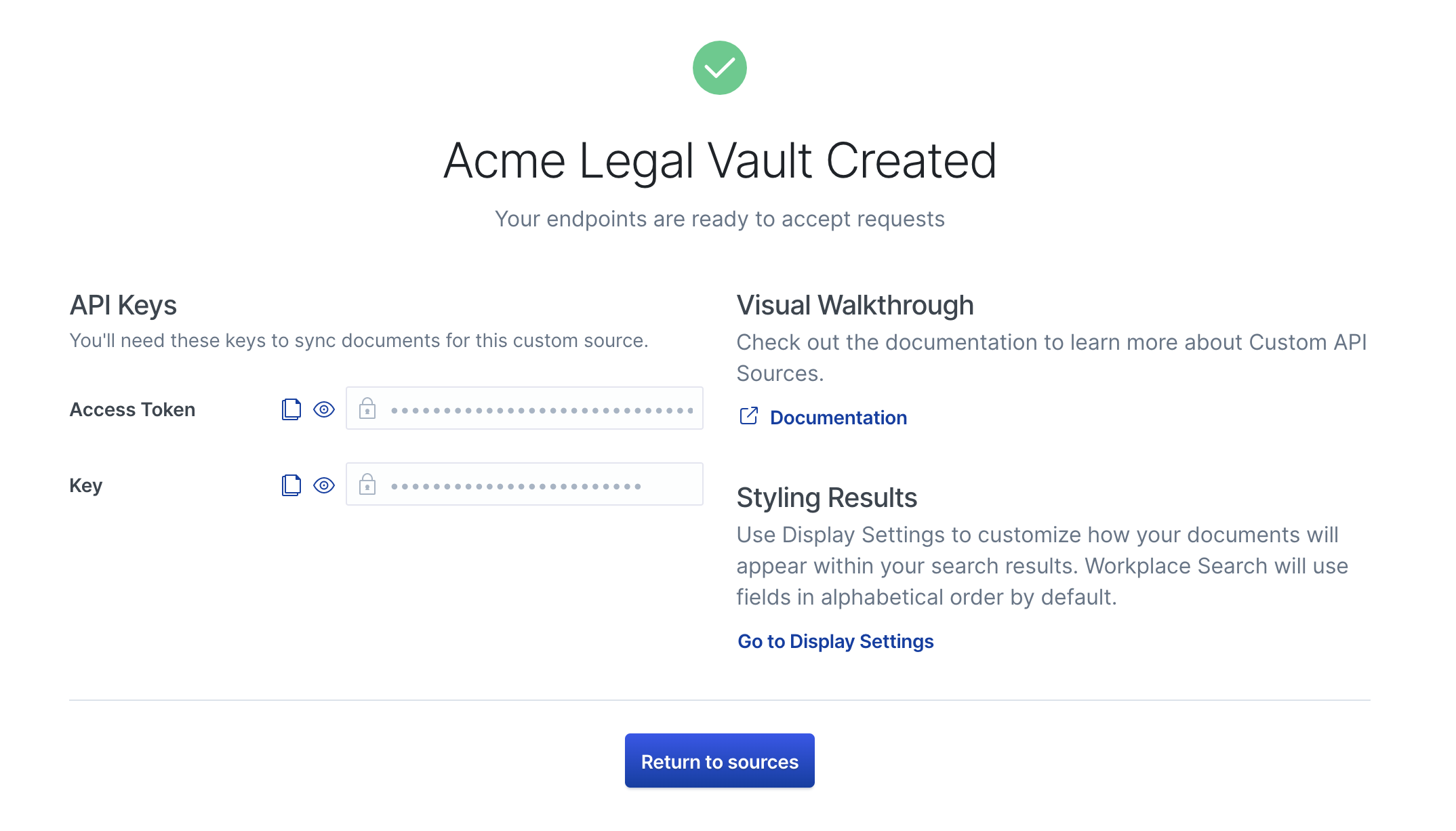Image resolution: width=1456 pixels, height=831 pixels.
Task: Focus the masked Access Token field
Action: [541, 409]
